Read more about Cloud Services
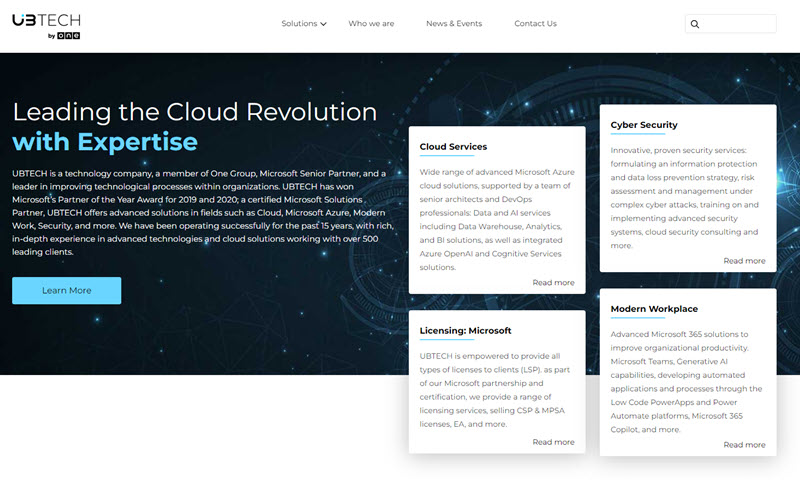Image resolution: width=800 pixels, height=480 pixels. point(553,283)
